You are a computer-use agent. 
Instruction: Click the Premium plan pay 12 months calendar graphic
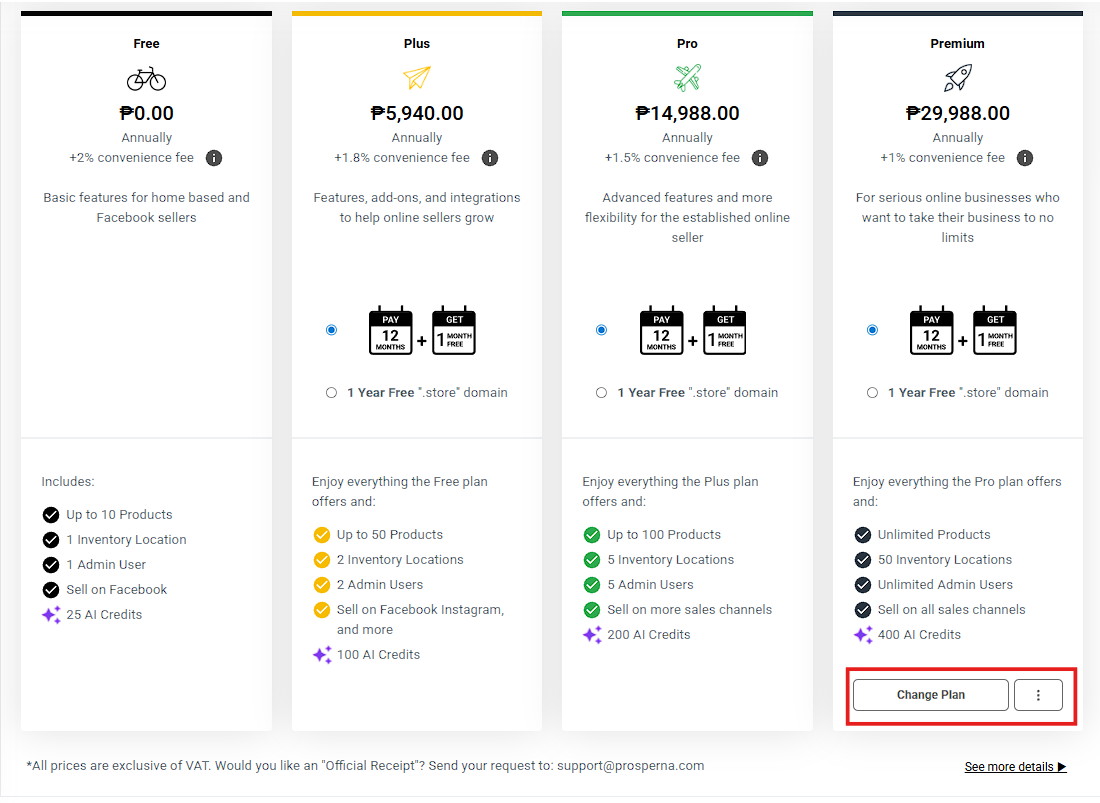coord(931,331)
